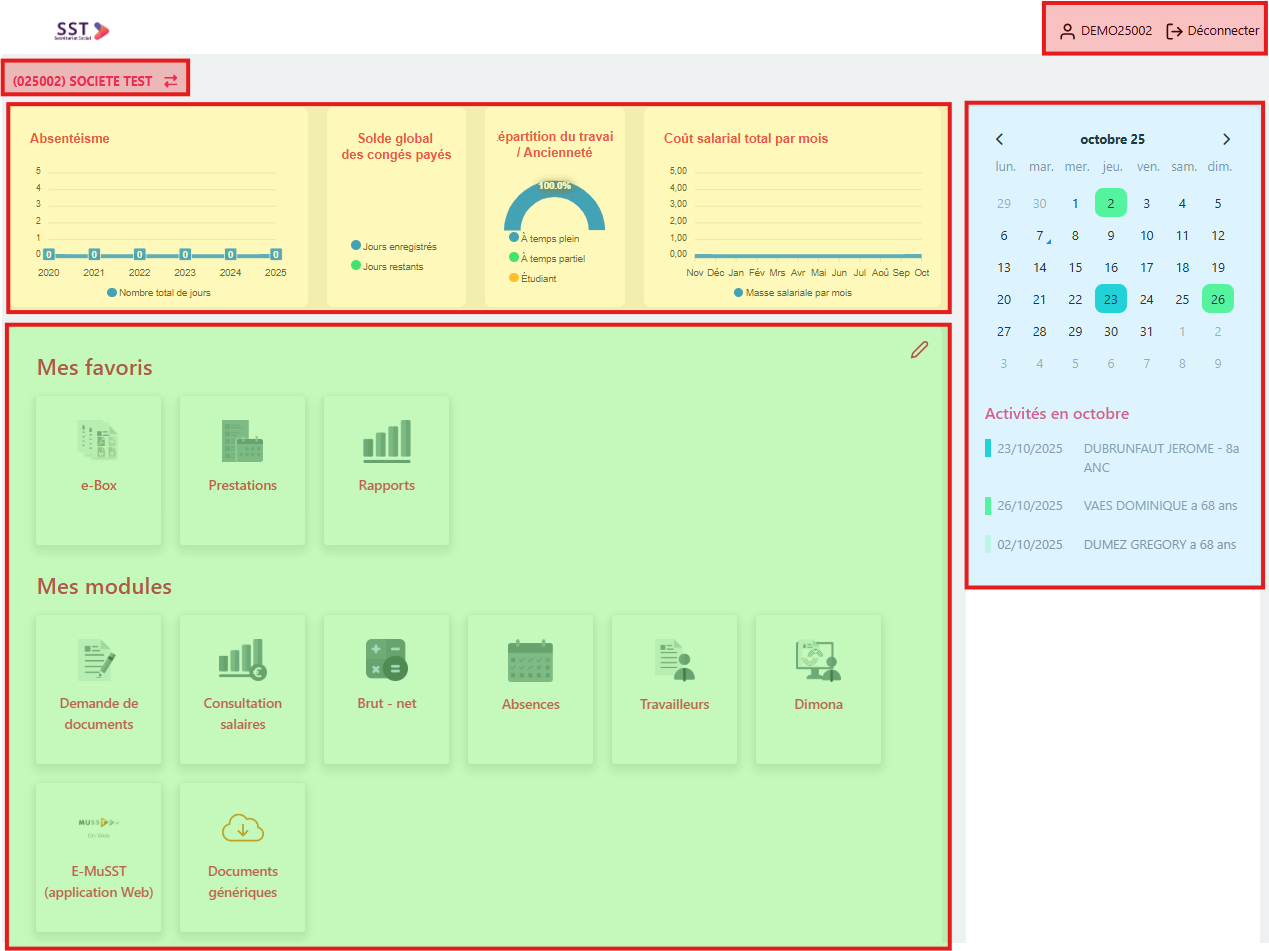The height and width of the screenshot is (951, 1269).
Task: Open the DEMO25002 user menu
Action: click(x=1106, y=31)
